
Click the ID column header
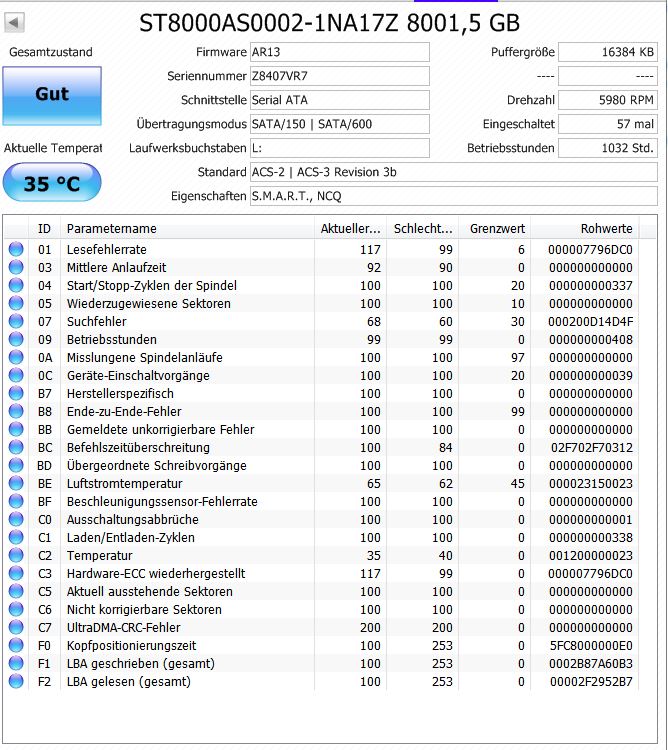tap(44, 229)
